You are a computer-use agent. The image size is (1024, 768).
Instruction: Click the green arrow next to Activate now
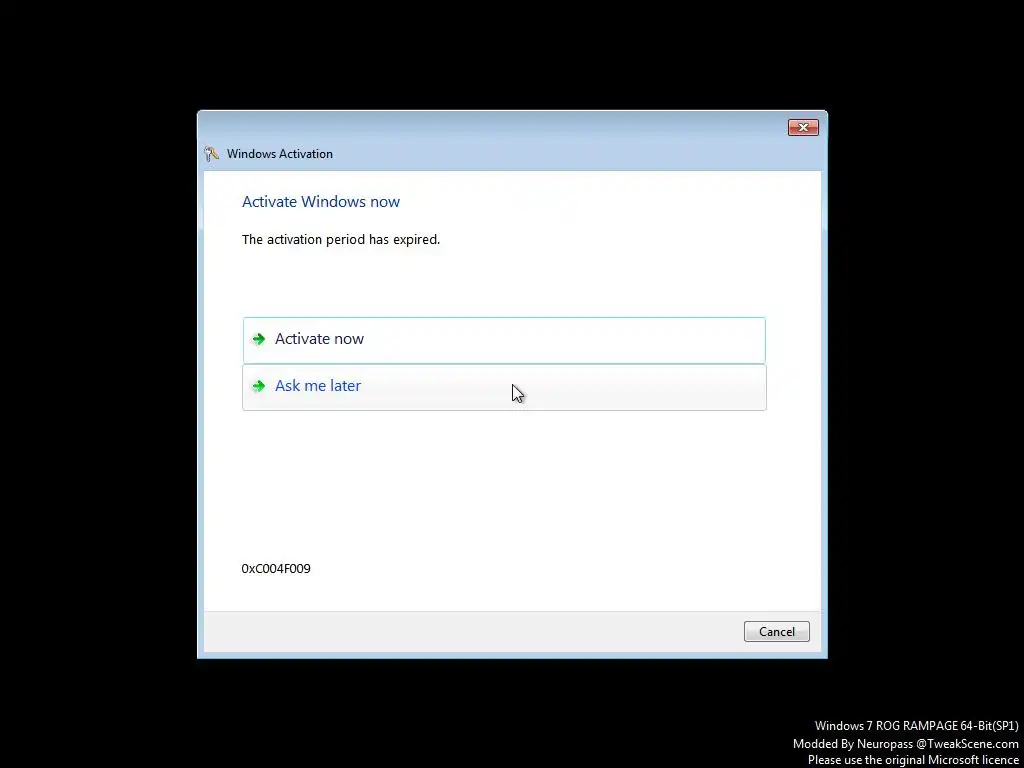point(259,339)
